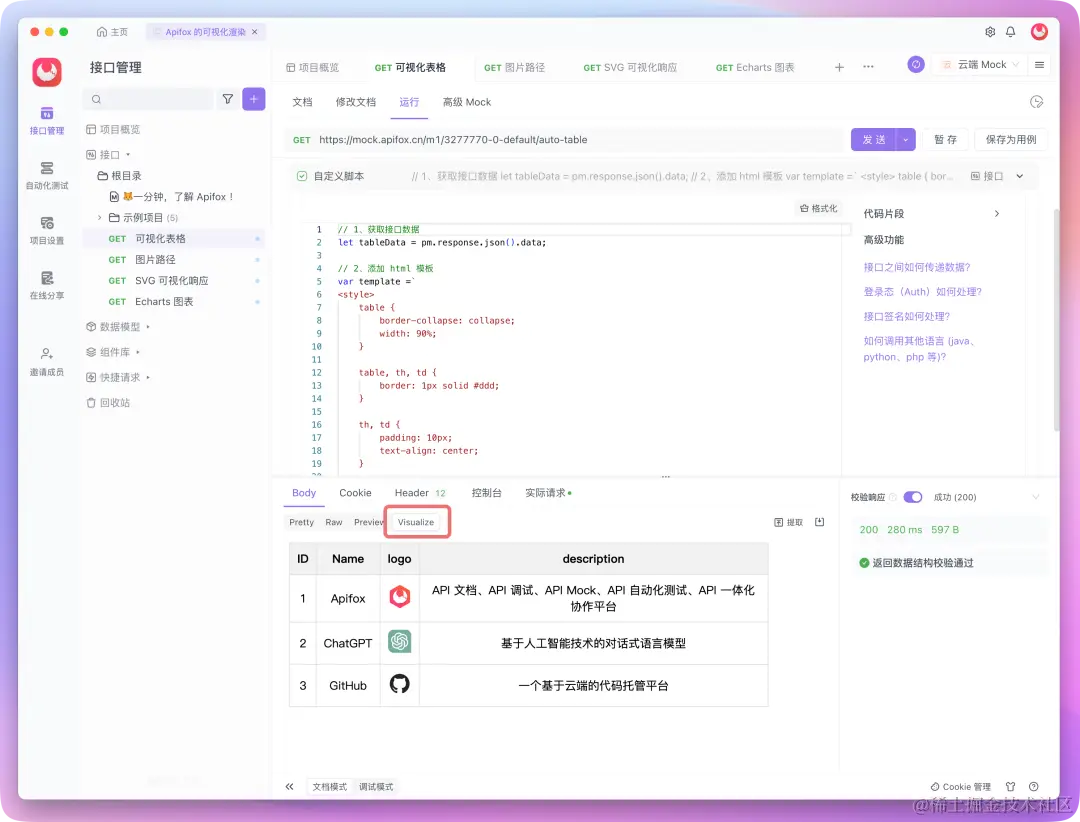Switch to the 高级 Mock tab
1080x822 pixels.
(466, 102)
